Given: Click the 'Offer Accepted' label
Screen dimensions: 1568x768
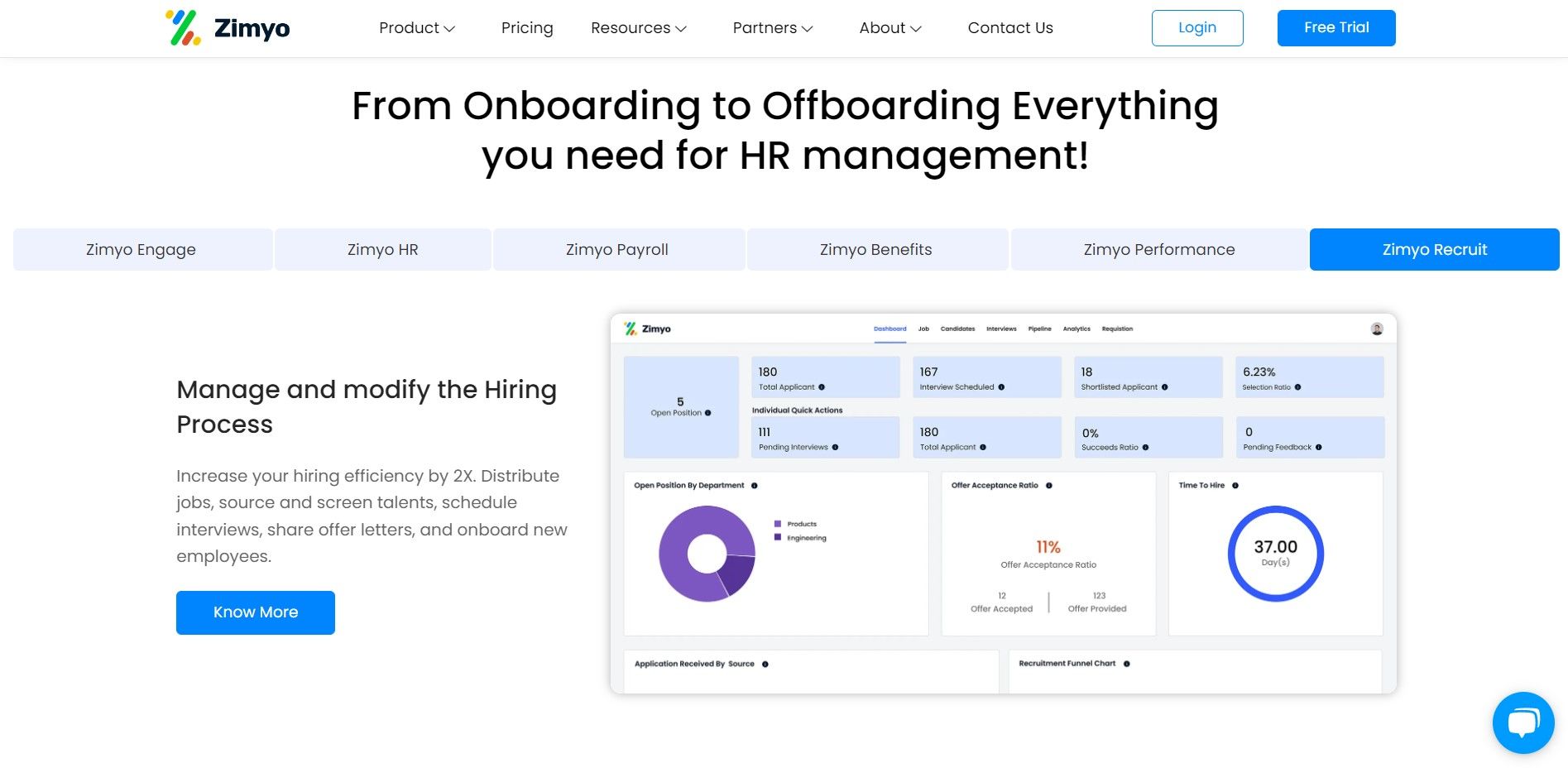Looking at the screenshot, I should pyautogui.click(x=1001, y=609).
